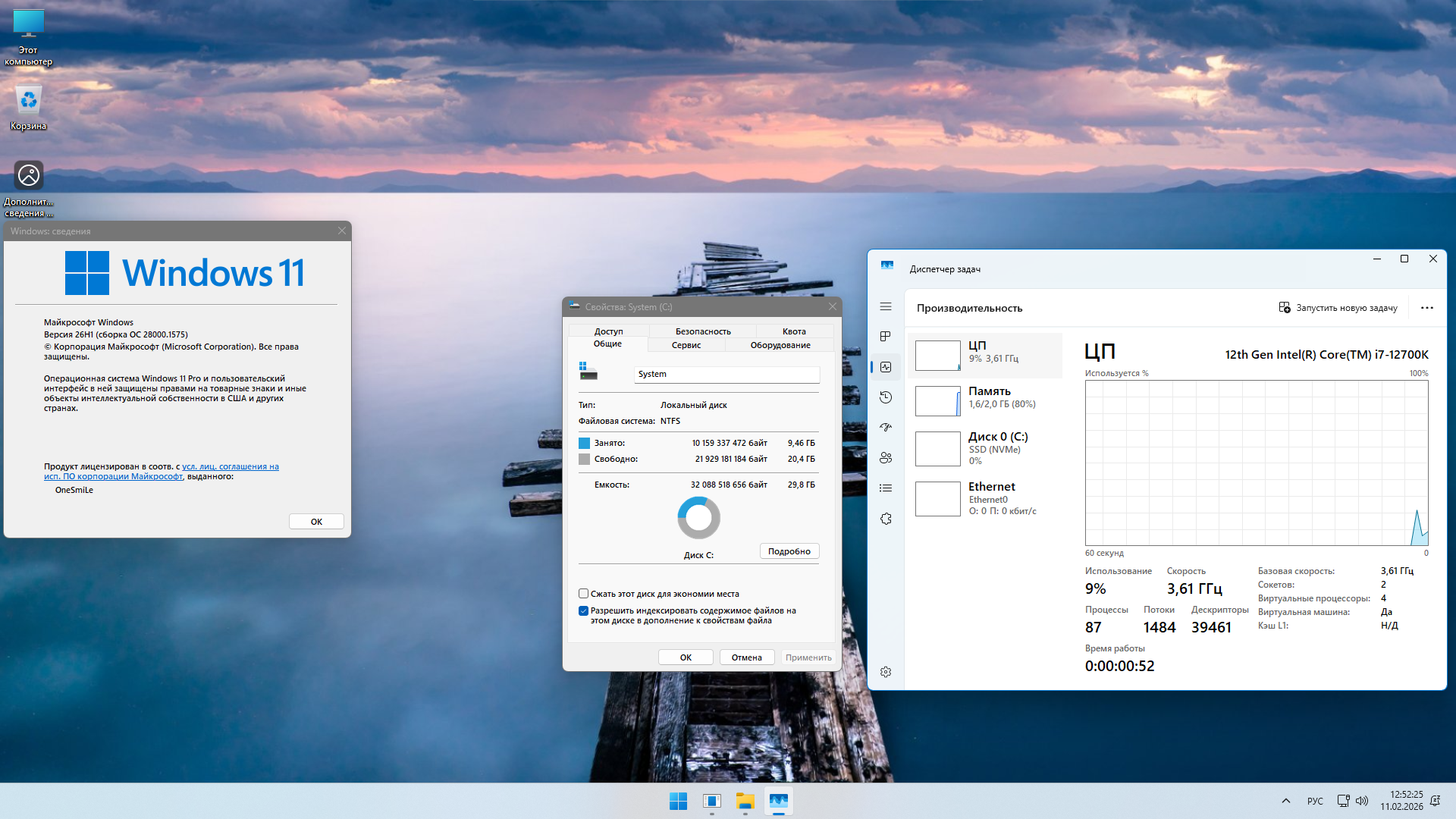Click Запустить новую задачу button

(1338, 308)
